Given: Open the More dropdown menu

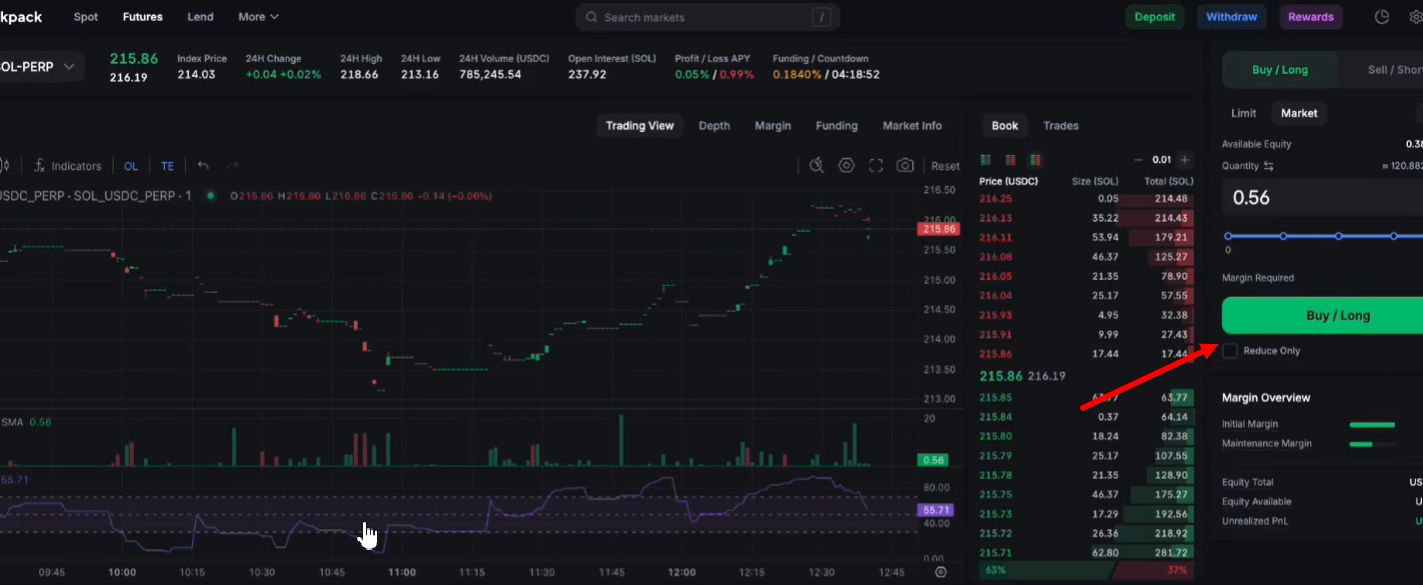Looking at the screenshot, I should coord(258,17).
